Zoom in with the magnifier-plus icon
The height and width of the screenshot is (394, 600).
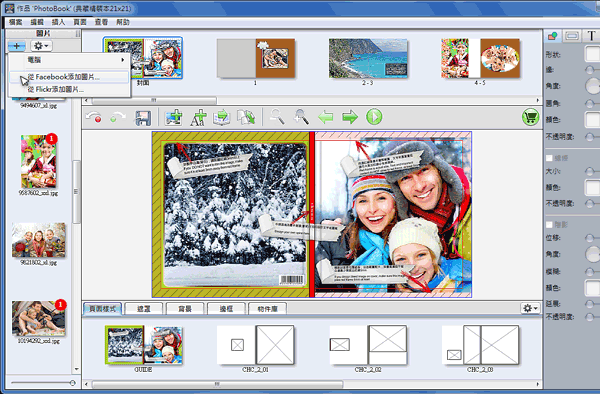coord(301,117)
